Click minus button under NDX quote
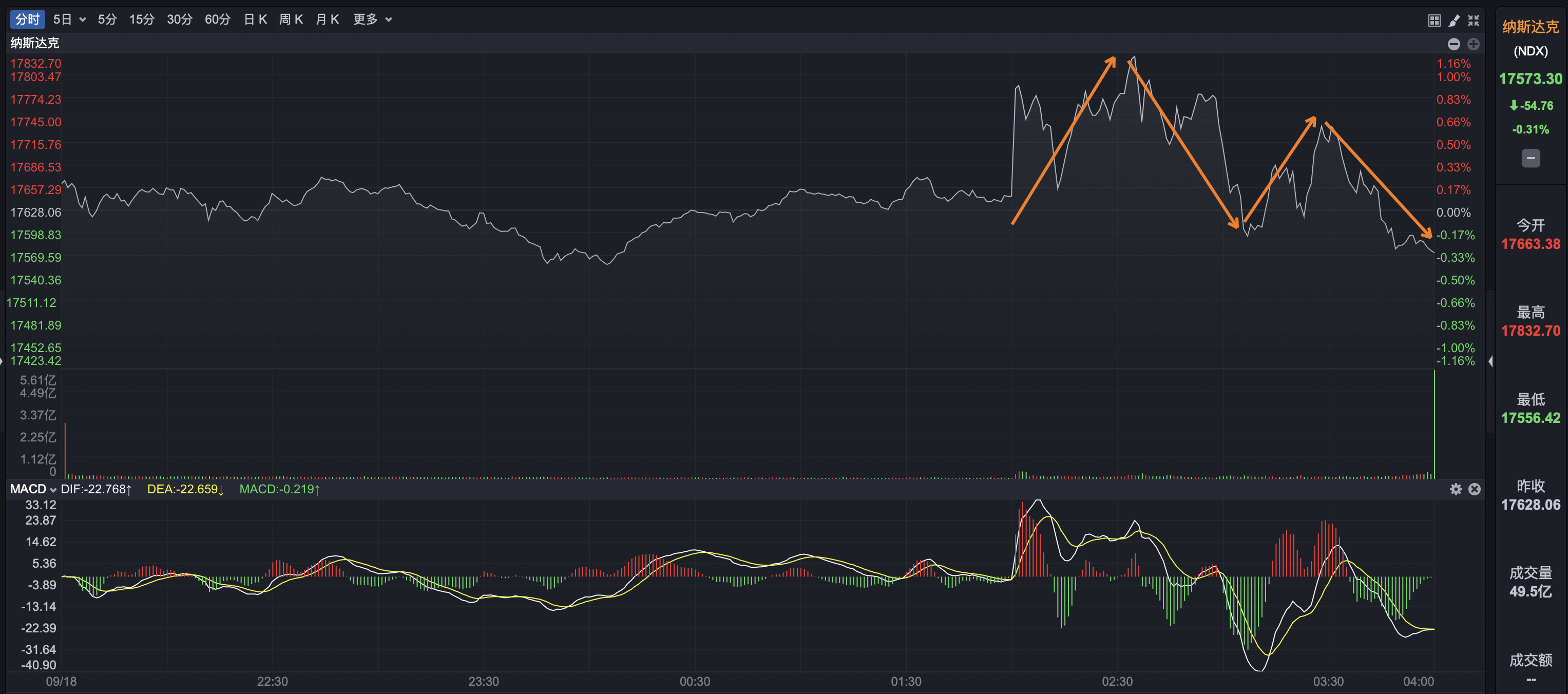Screen dimensions: 1568x694 [x=1530, y=158]
